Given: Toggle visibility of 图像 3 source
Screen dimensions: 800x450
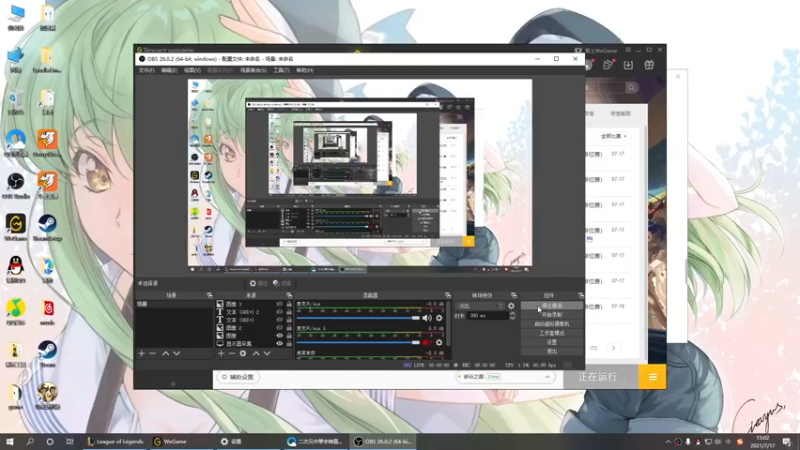Looking at the screenshot, I should click(x=279, y=304).
